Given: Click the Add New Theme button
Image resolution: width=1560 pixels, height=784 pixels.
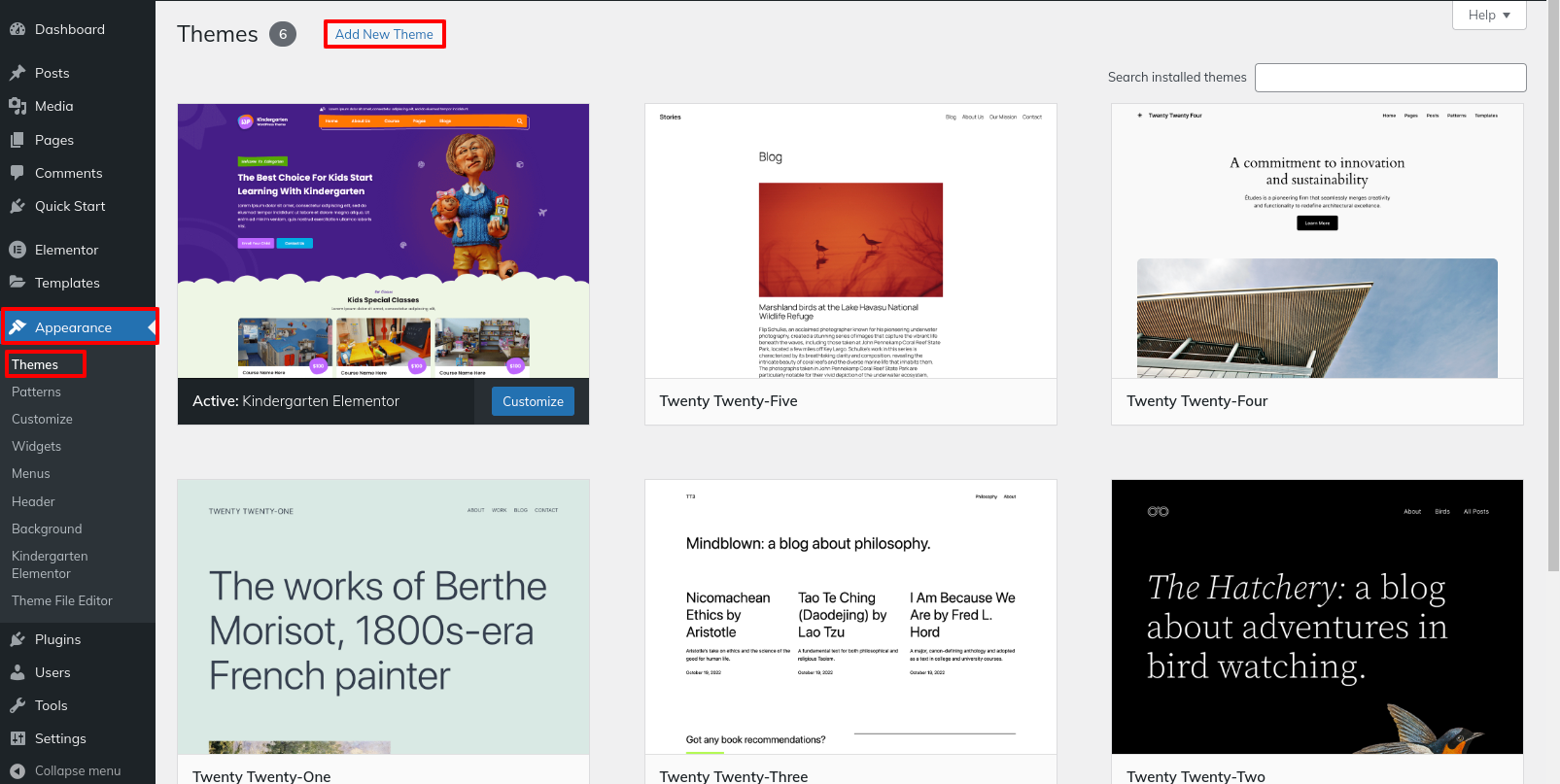Looking at the screenshot, I should point(384,34).
